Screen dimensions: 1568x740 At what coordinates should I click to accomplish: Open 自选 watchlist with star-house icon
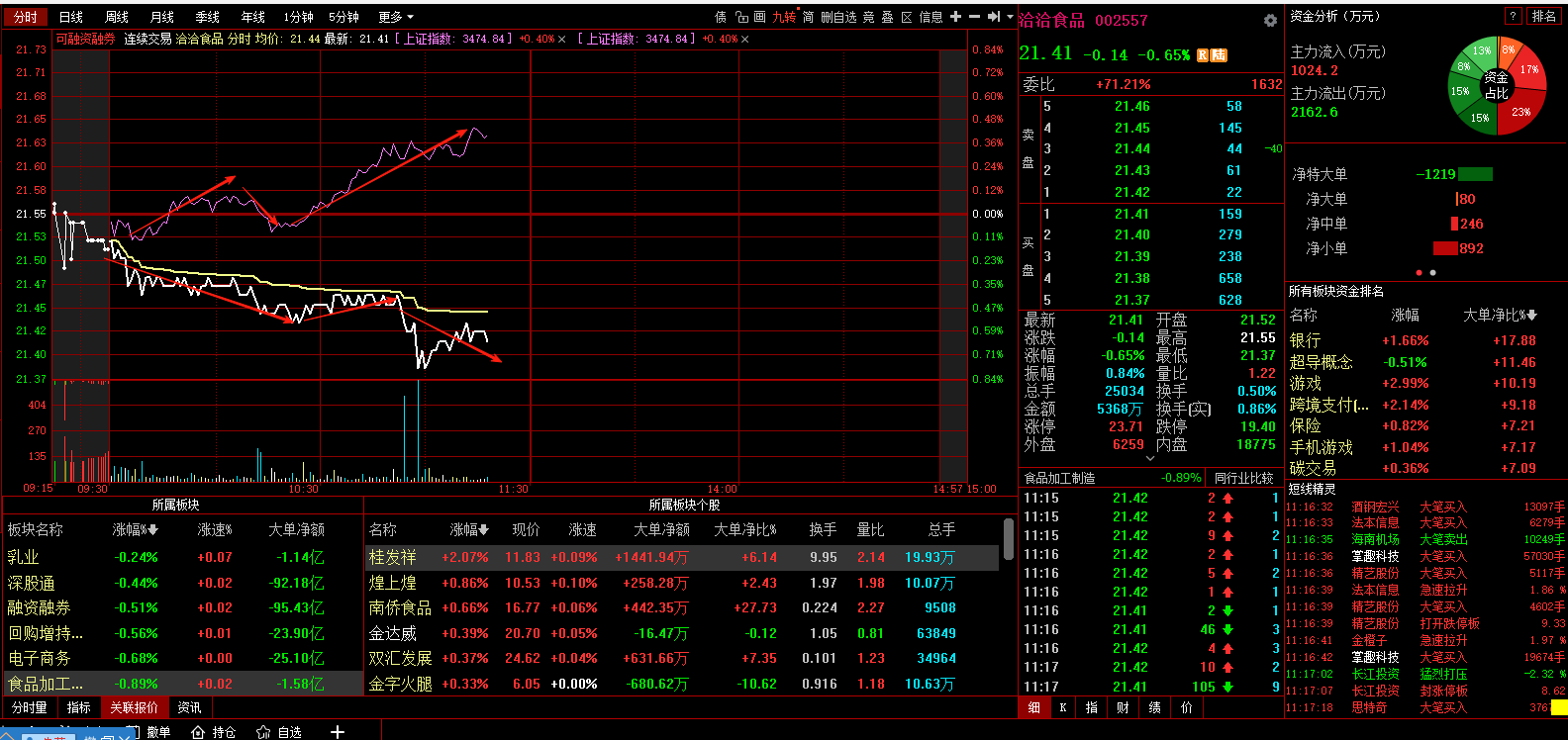click(279, 732)
